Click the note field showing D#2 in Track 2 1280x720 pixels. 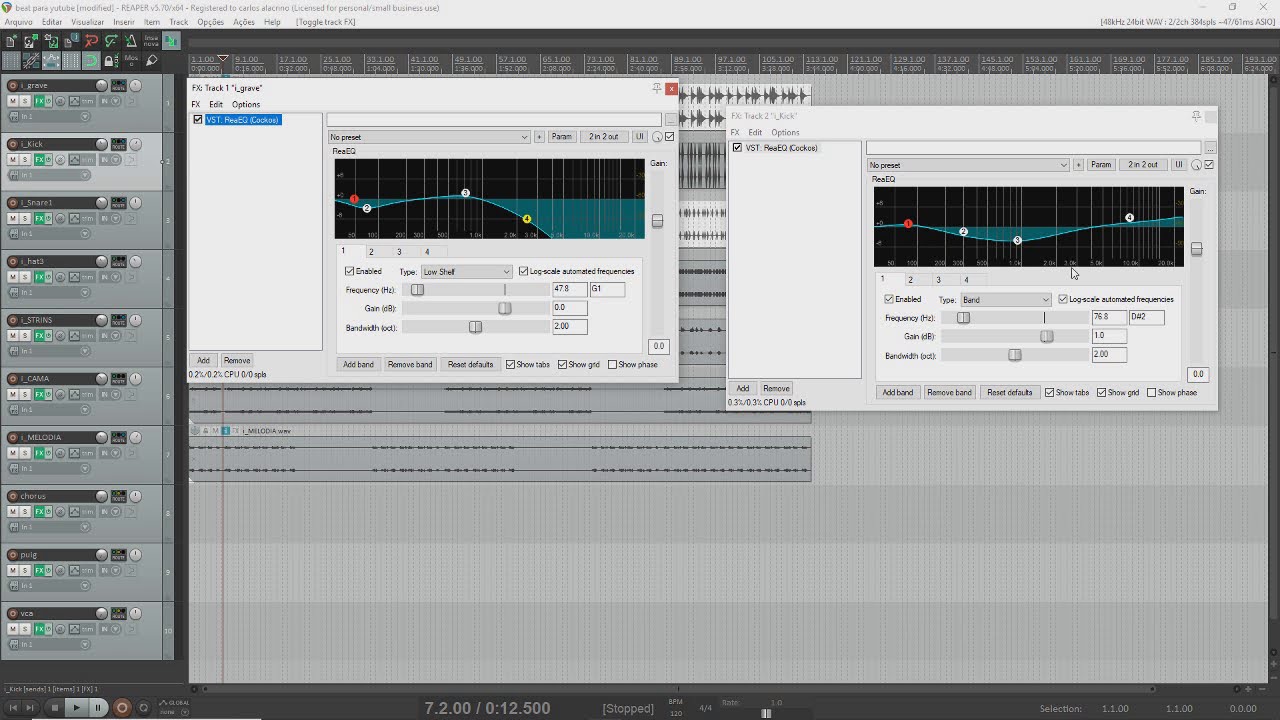click(1146, 317)
